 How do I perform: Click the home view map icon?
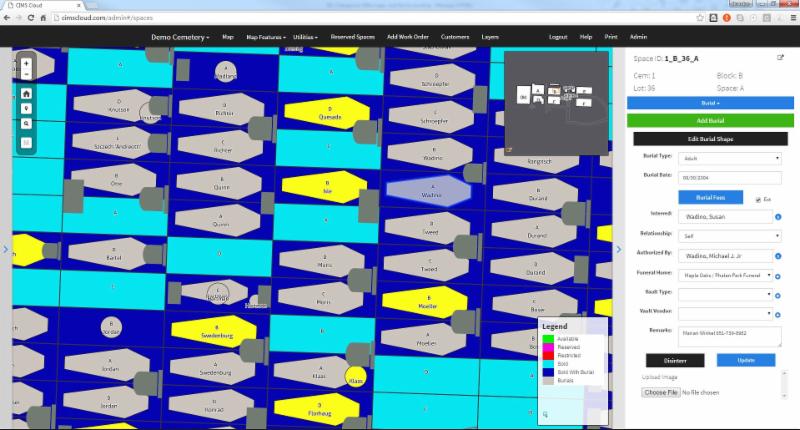coord(26,94)
